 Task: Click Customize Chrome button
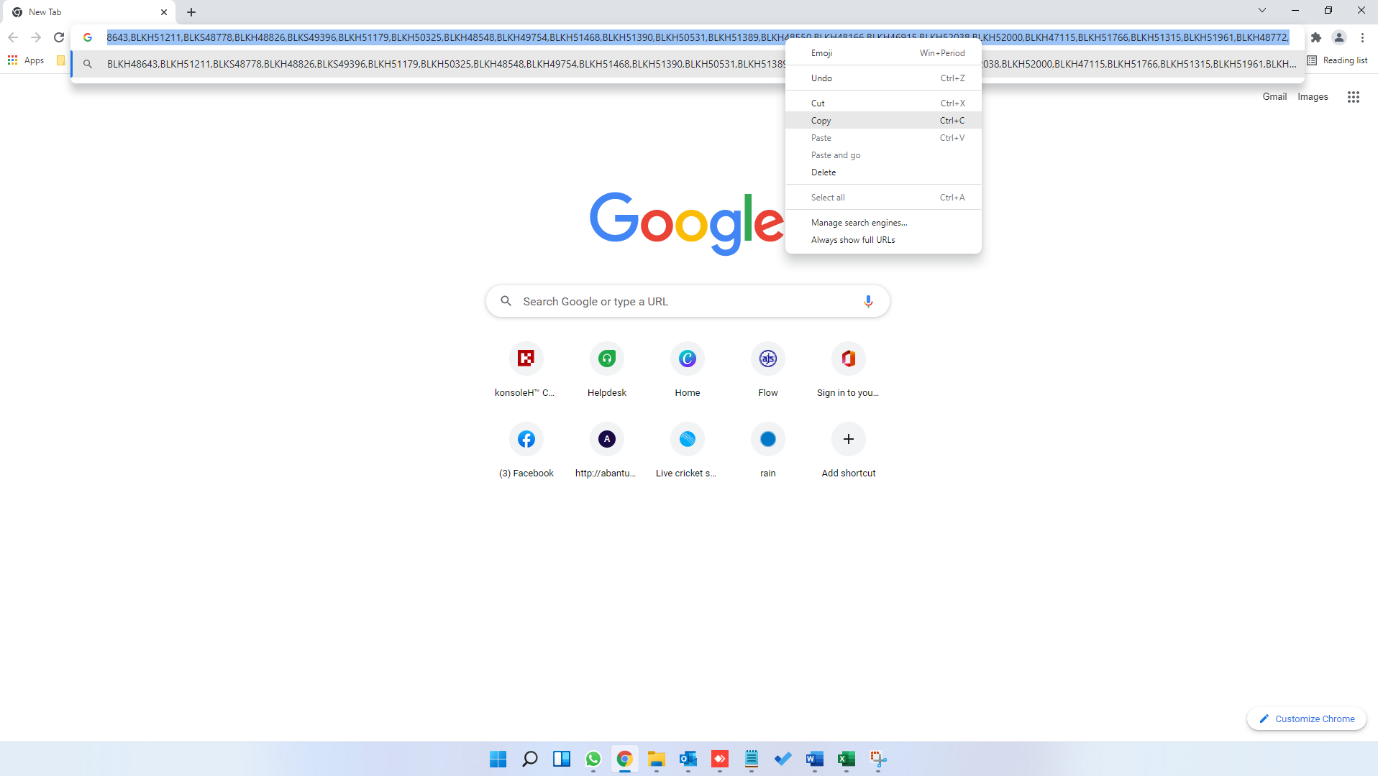[x=1307, y=718]
